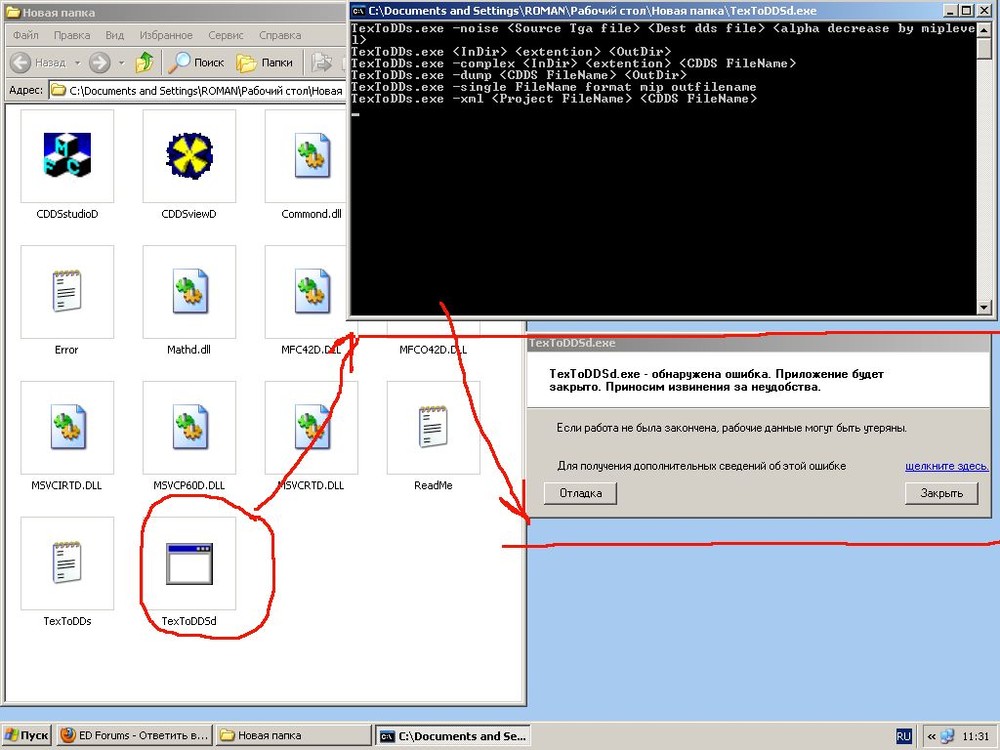
Task: Click the RU language indicator in tray
Action: pyautogui.click(x=903, y=736)
